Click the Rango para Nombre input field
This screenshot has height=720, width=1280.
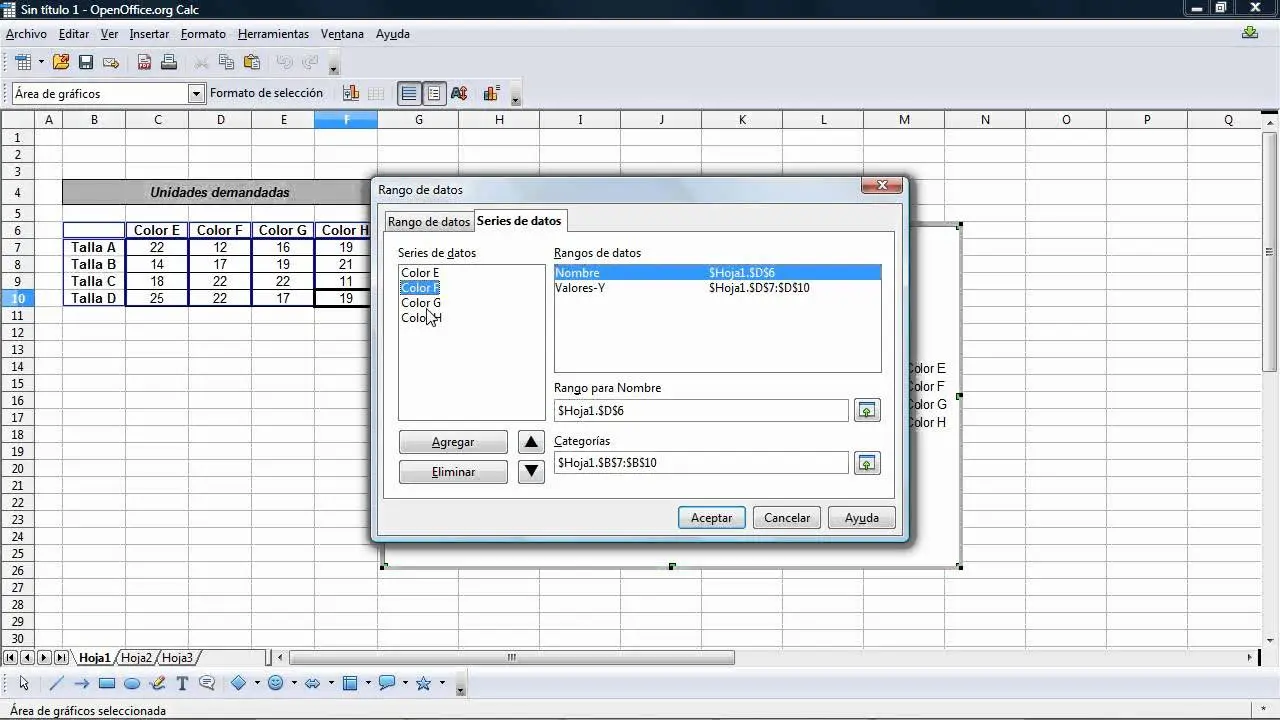(701, 410)
